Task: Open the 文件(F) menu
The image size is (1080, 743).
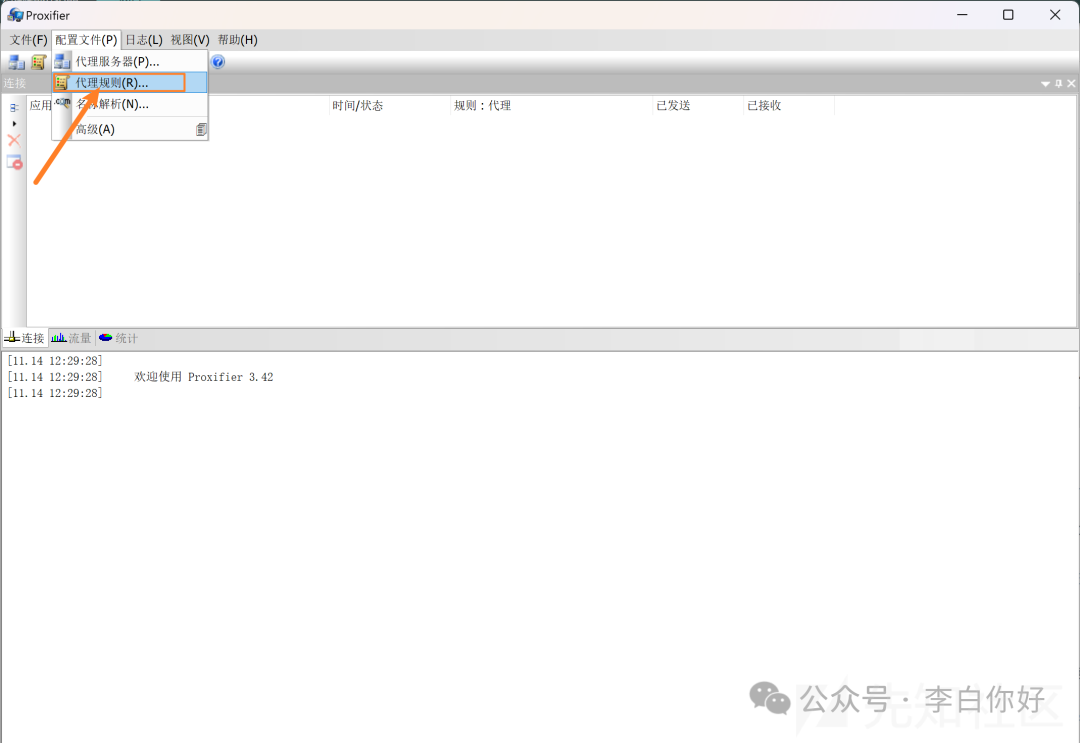Action: pos(28,40)
